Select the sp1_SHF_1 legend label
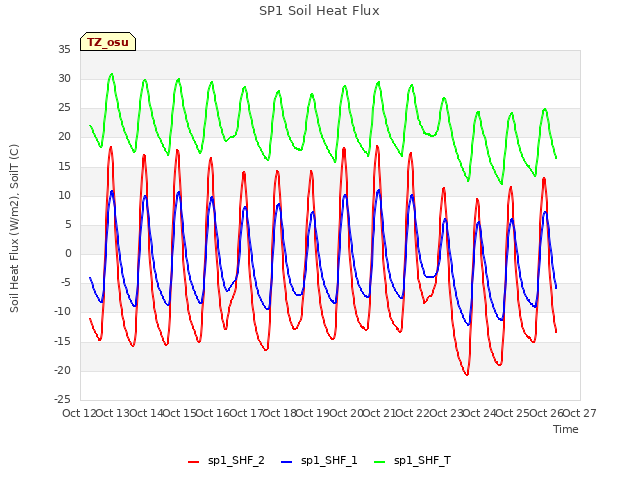Viewport: 640px width, 480px height. 329,461
